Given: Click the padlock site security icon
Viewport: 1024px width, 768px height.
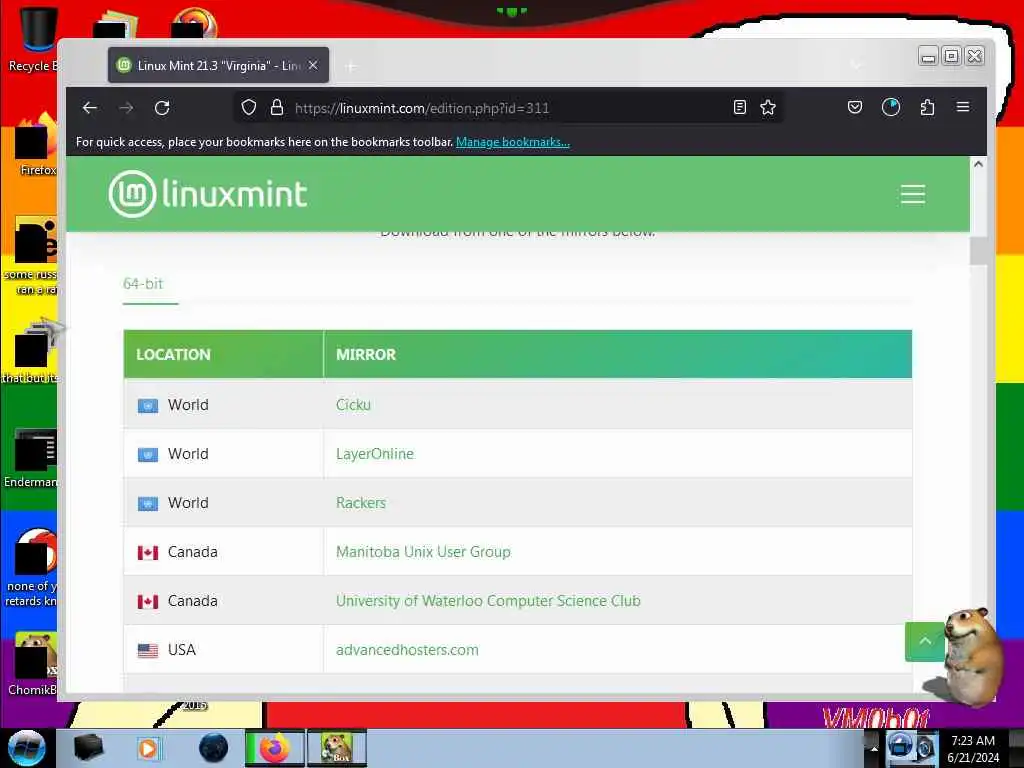Looking at the screenshot, I should pyautogui.click(x=277, y=108).
